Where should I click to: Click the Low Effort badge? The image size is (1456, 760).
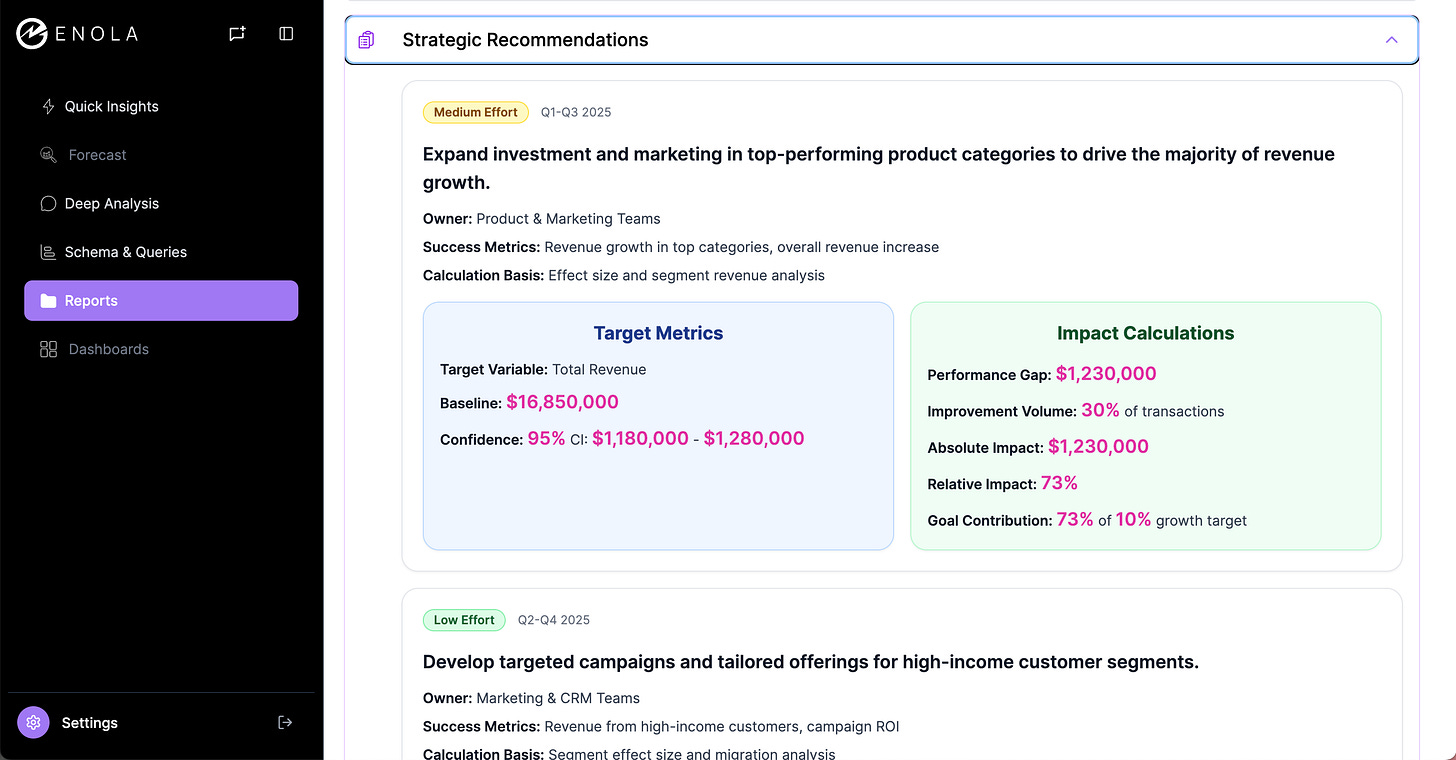(464, 620)
